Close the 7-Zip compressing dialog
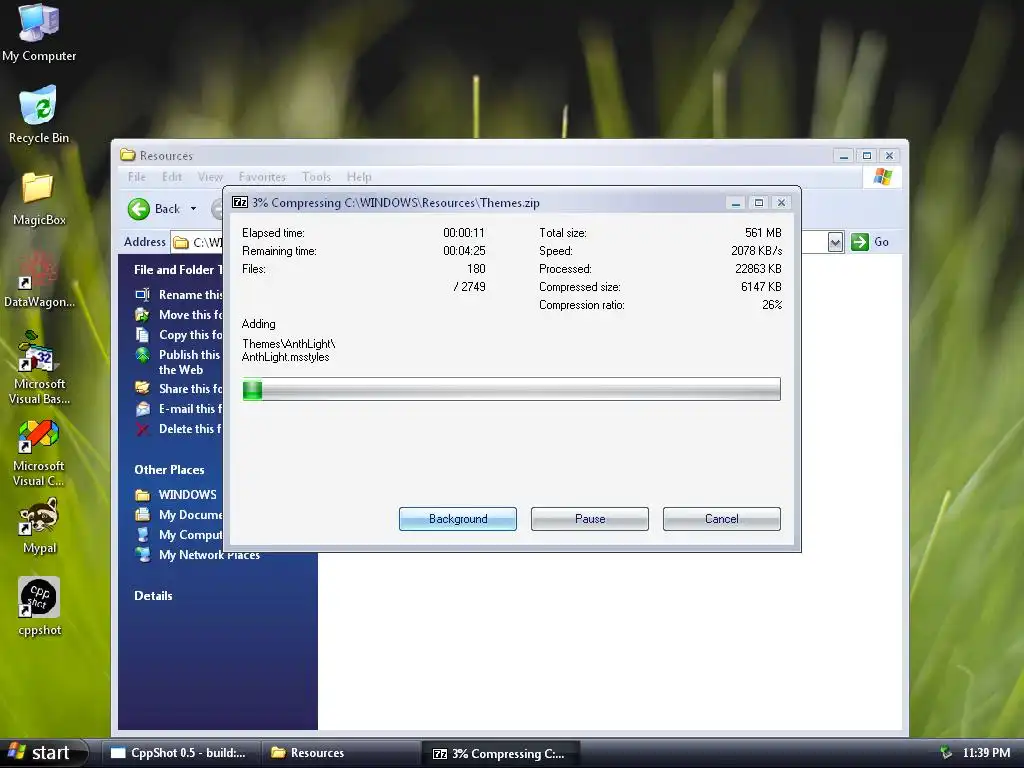The height and width of the screenshot is (768, 1024). 781,203
